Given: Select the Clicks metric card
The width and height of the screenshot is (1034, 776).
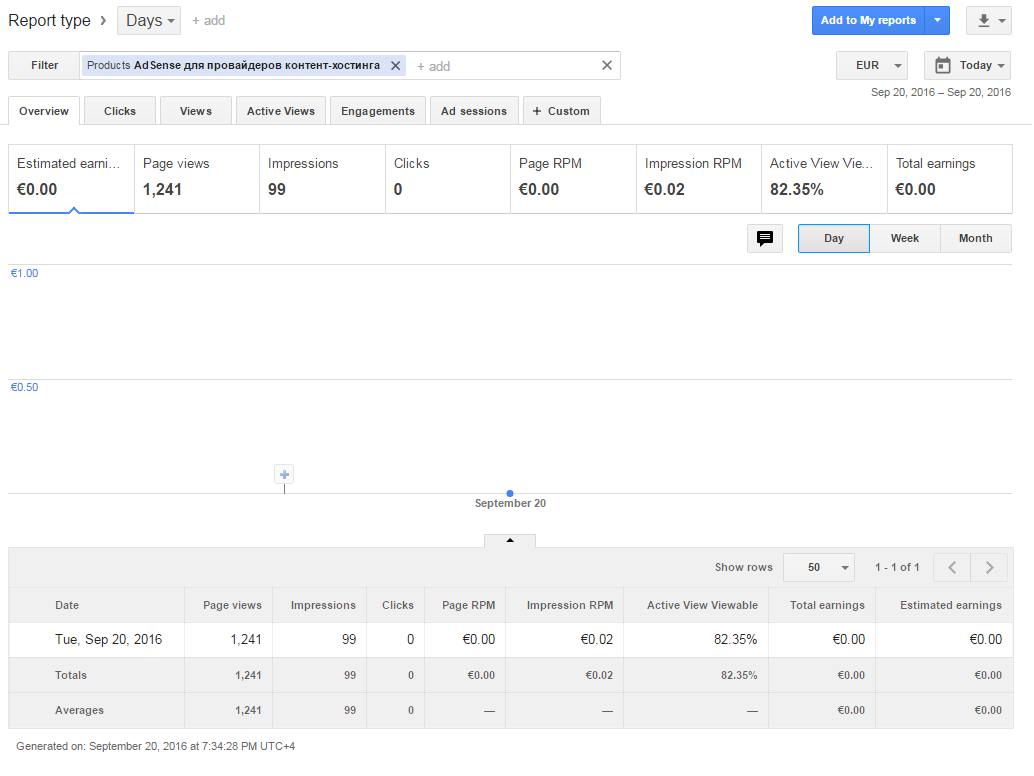Looking at the screenshot, I should click(x=448, y=179).
